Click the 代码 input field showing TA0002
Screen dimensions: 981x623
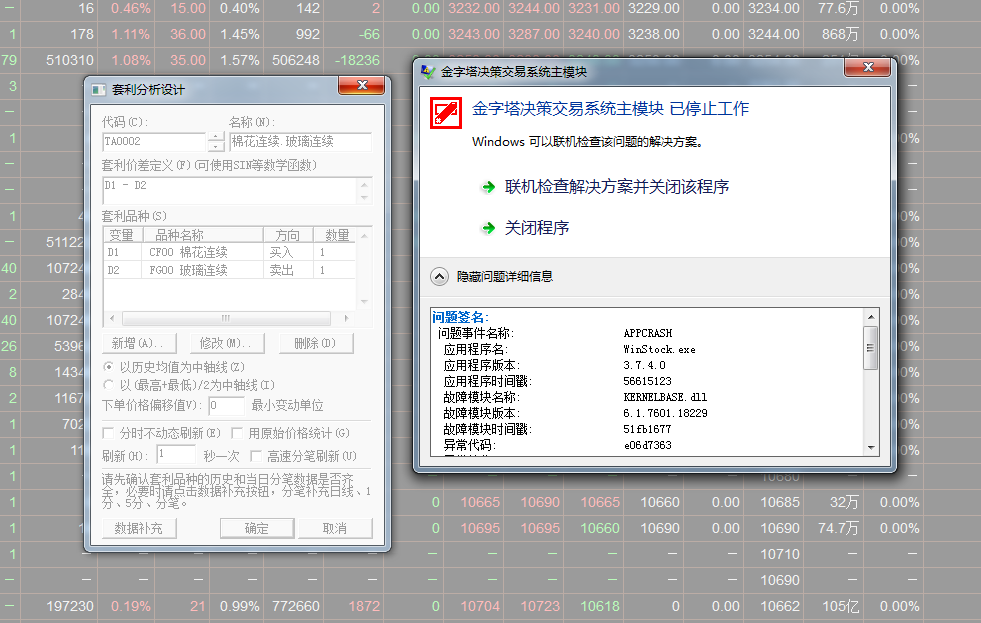click(x=154, y=142)
